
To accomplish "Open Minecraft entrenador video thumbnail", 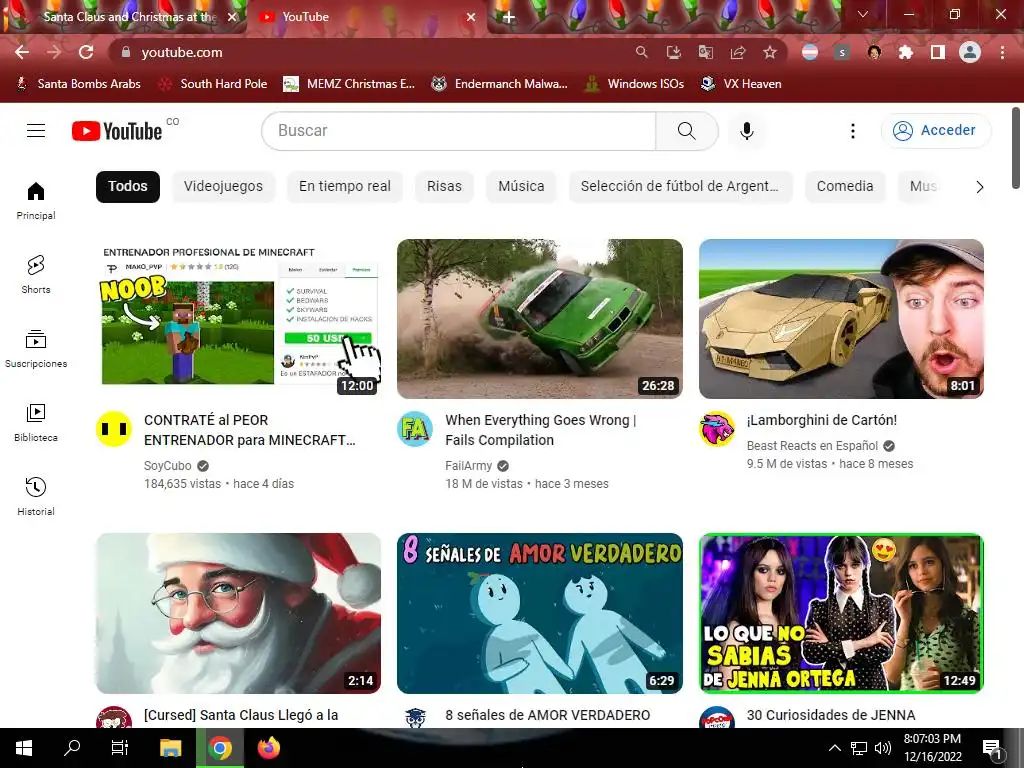I will [238, 319].
